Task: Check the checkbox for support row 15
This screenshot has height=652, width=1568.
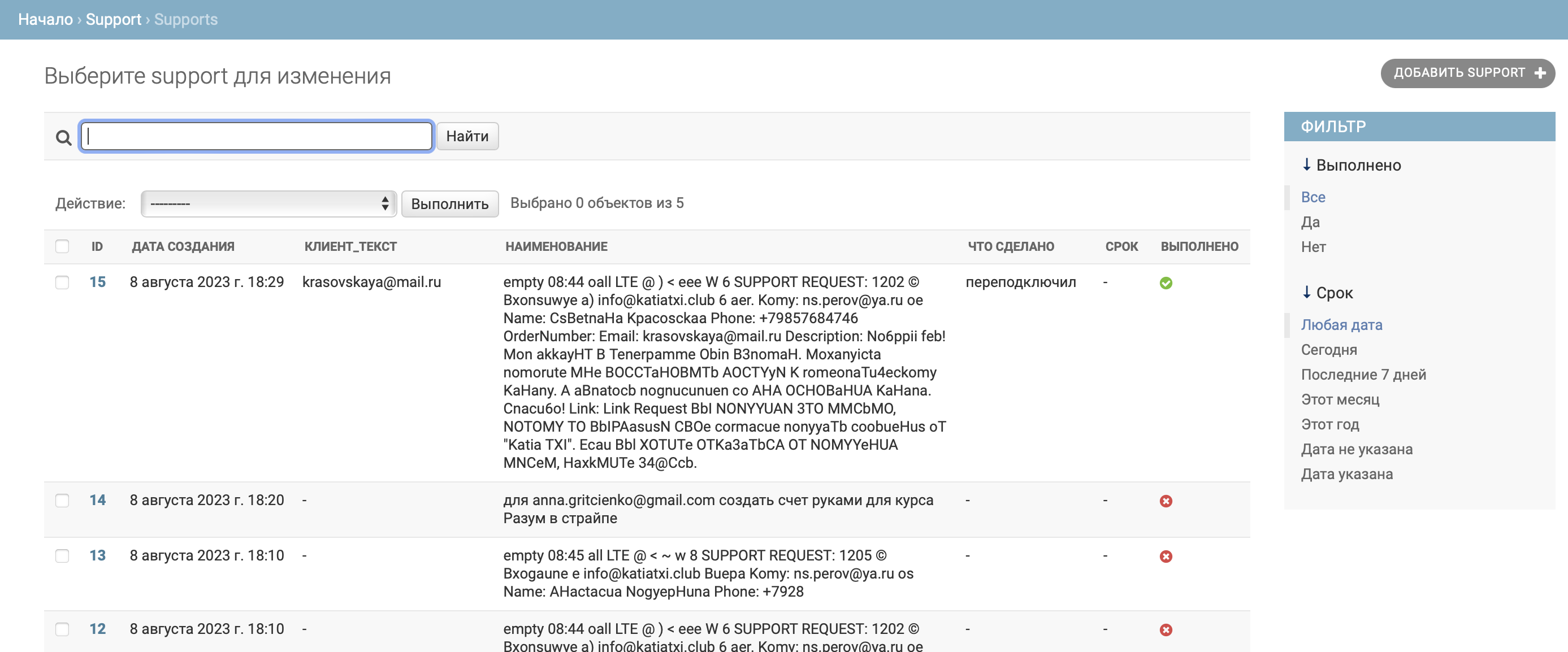Action: pos(62,282)
